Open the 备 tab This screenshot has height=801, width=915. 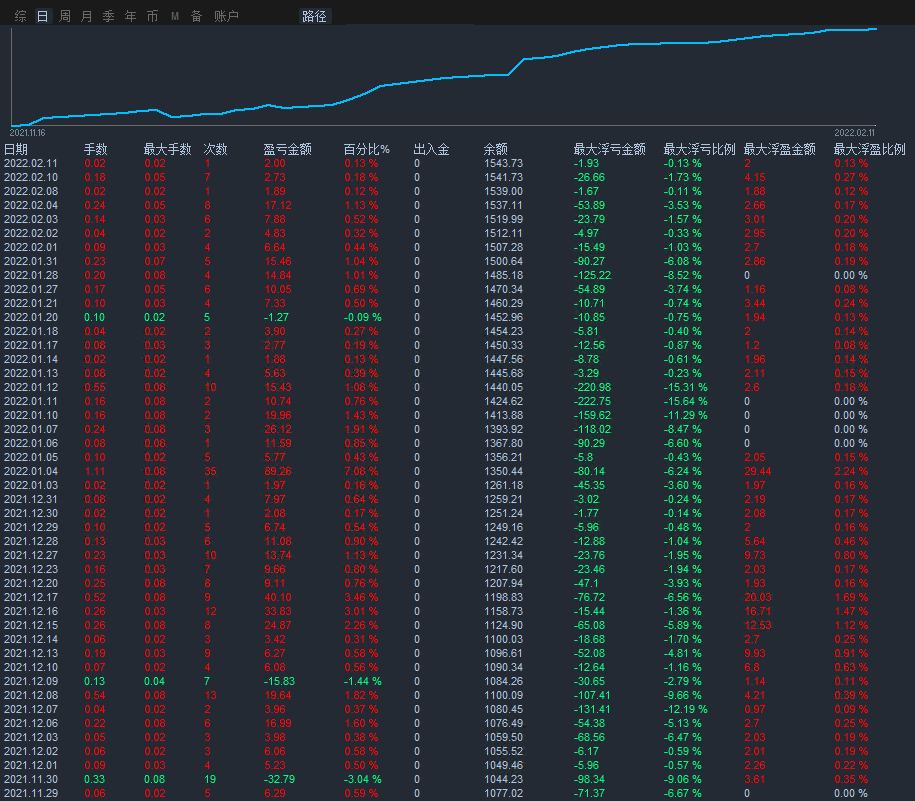tap(197, 16)
